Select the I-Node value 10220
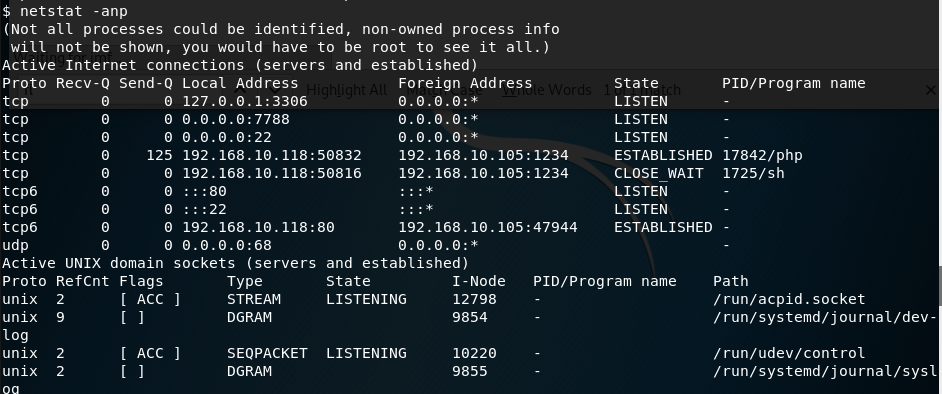The image size is (942, 394). (x=475, y=353)
